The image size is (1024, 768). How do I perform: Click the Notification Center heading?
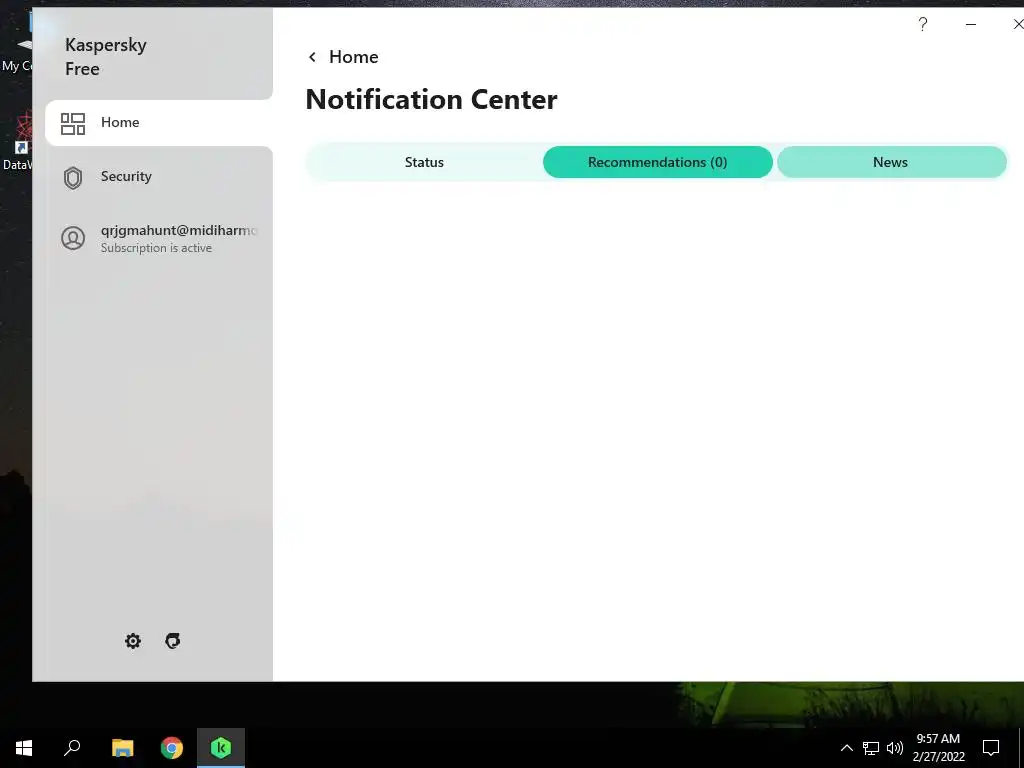pyautogui.click(x=431, y=99)
